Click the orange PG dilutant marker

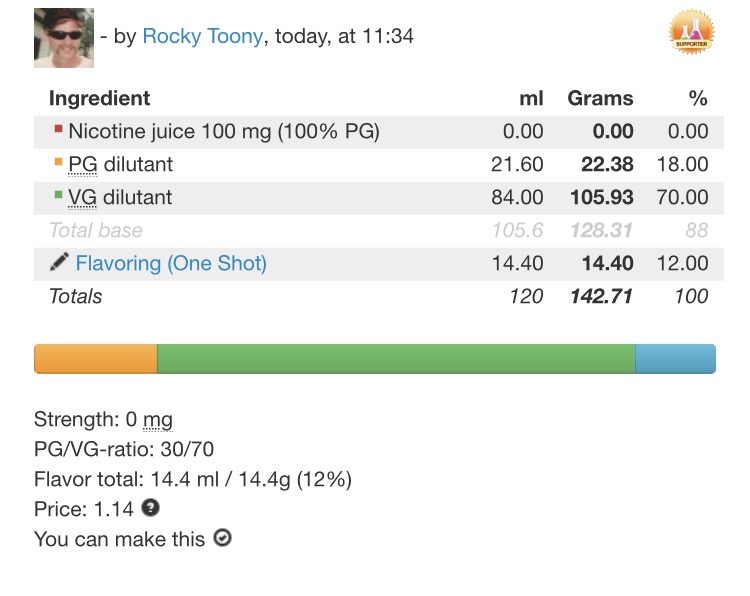[x=58, y=162]
